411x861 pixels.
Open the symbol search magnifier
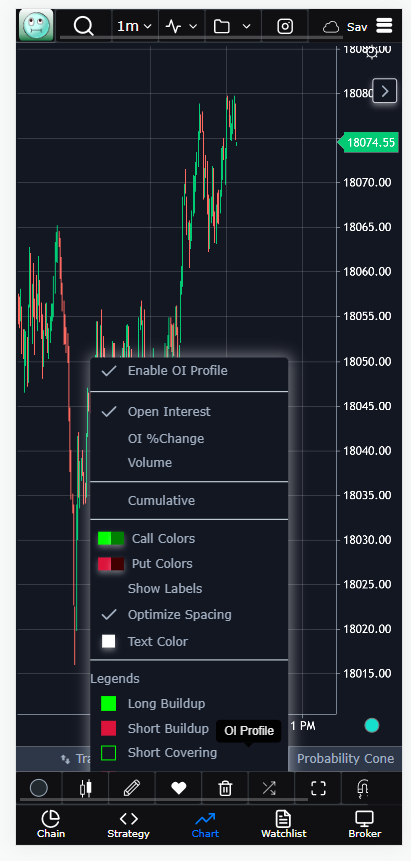(84, 26)
